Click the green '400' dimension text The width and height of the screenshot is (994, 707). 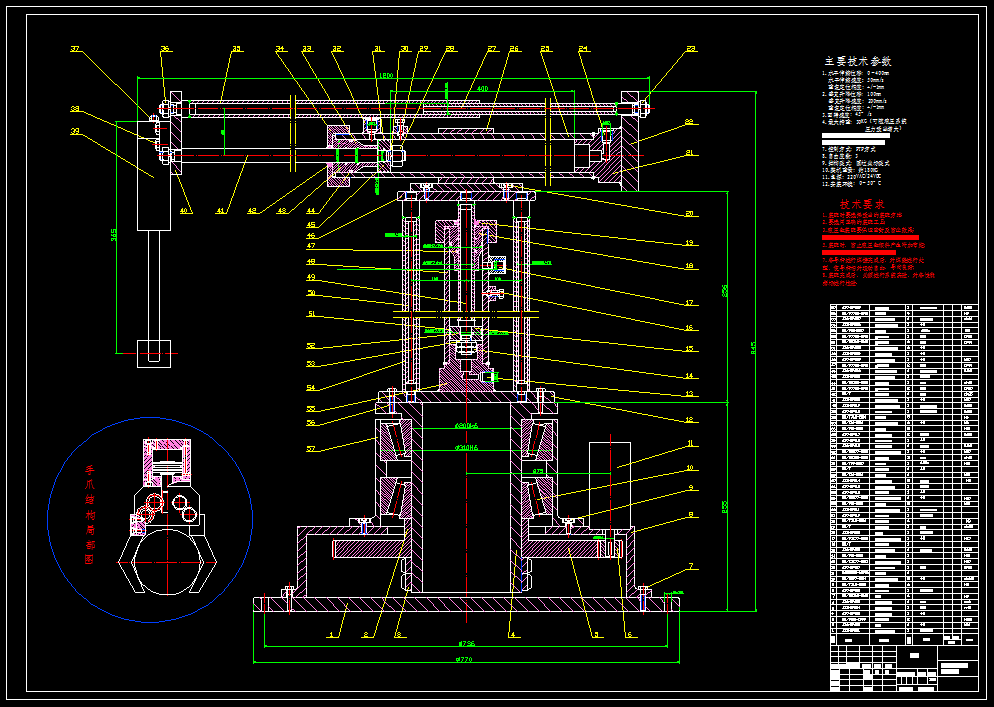(482, 89)
